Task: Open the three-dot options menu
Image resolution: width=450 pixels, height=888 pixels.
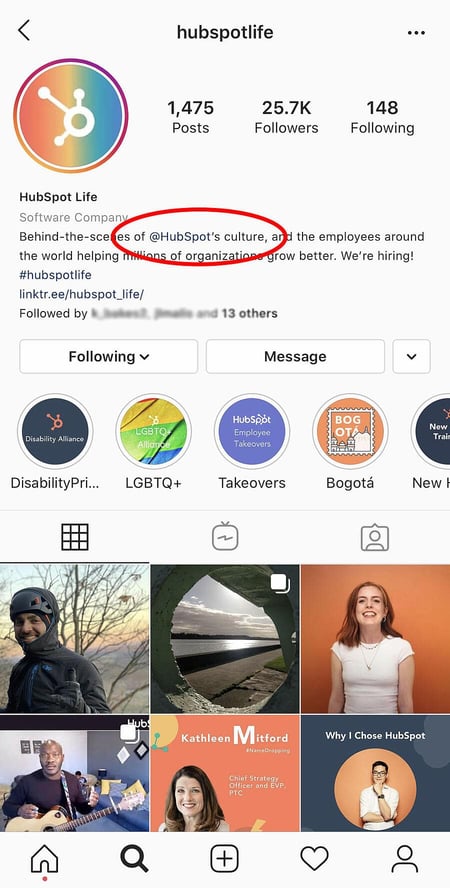Action: (416, 33)
